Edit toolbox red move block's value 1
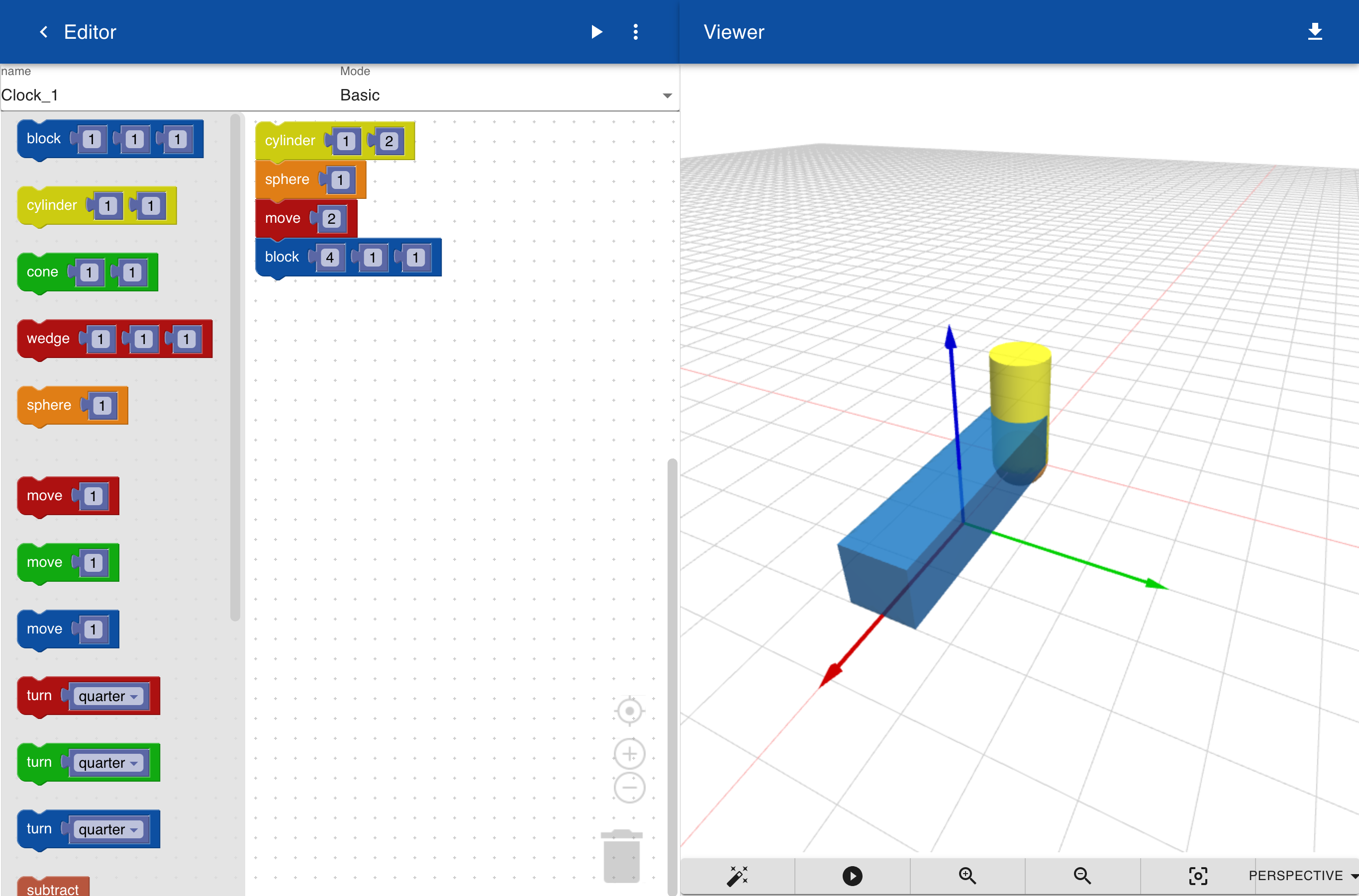The height and width of the screenshot is (896, 1359). 93,496
